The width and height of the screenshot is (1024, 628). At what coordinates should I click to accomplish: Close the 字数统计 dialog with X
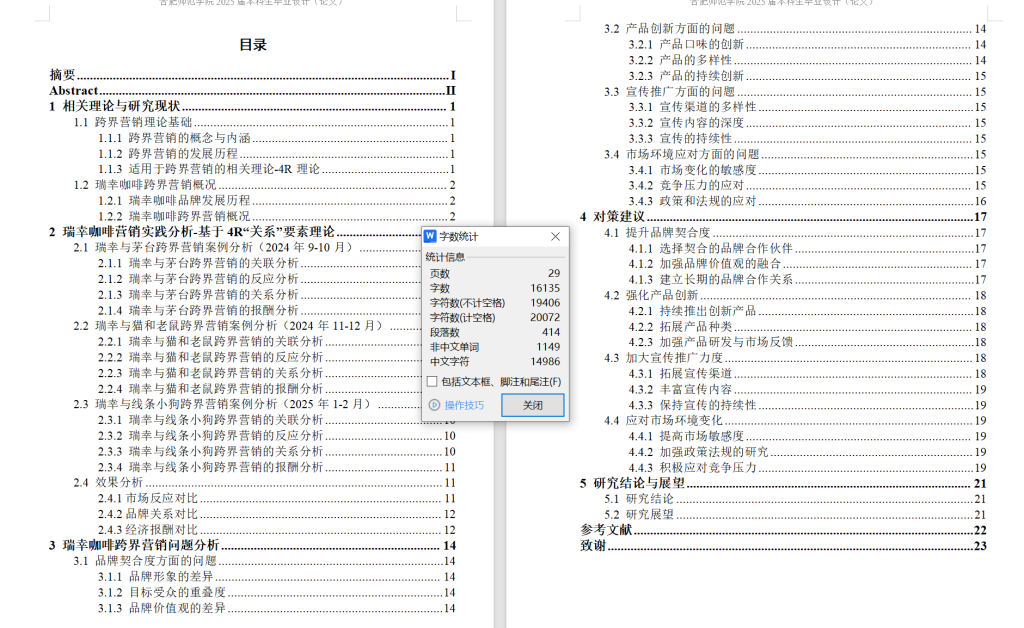pyautogui.click(x=556, y=237)
